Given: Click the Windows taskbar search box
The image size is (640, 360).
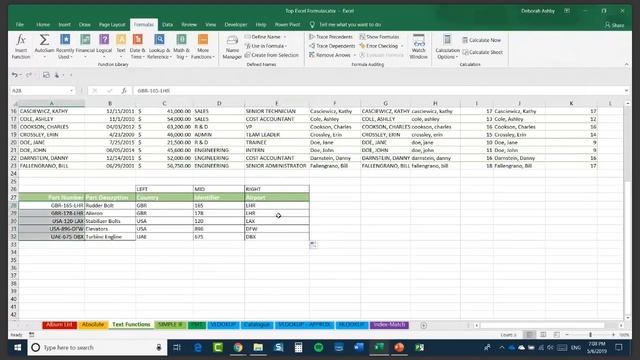Looking at the screenshot, I should click(98, 347).
